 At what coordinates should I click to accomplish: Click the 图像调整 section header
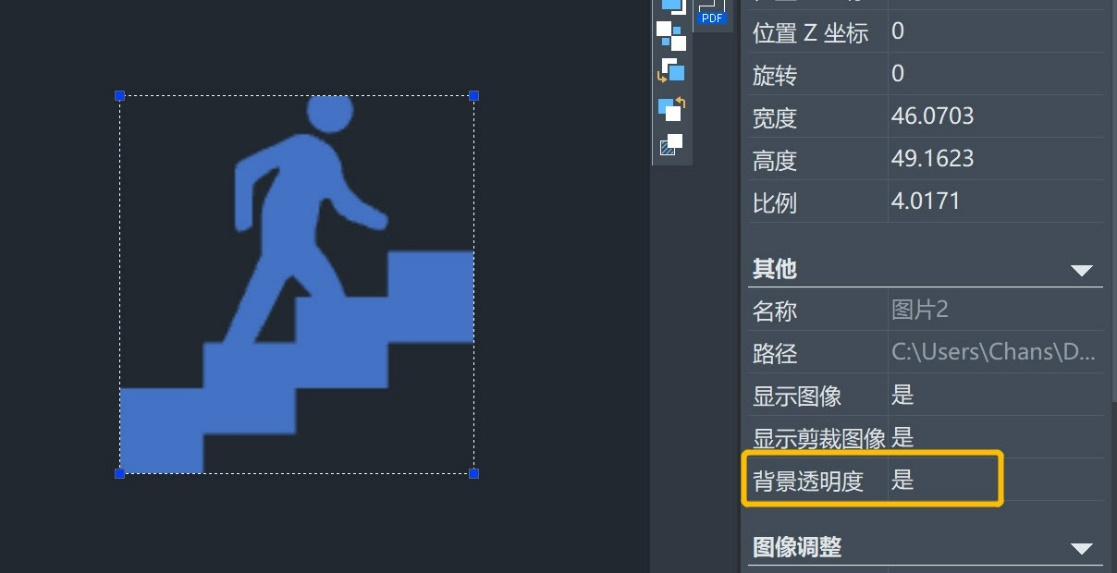[925, 547]
